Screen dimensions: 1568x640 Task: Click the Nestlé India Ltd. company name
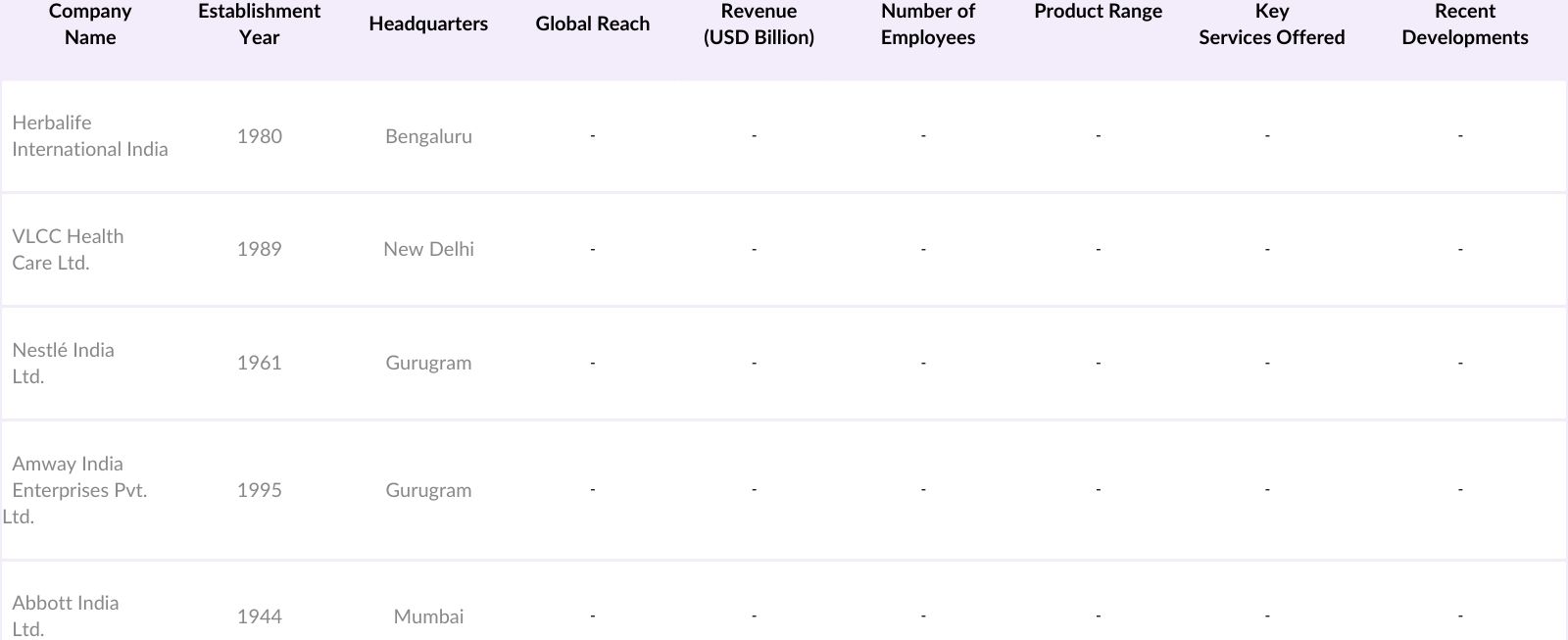coord(63,363)
